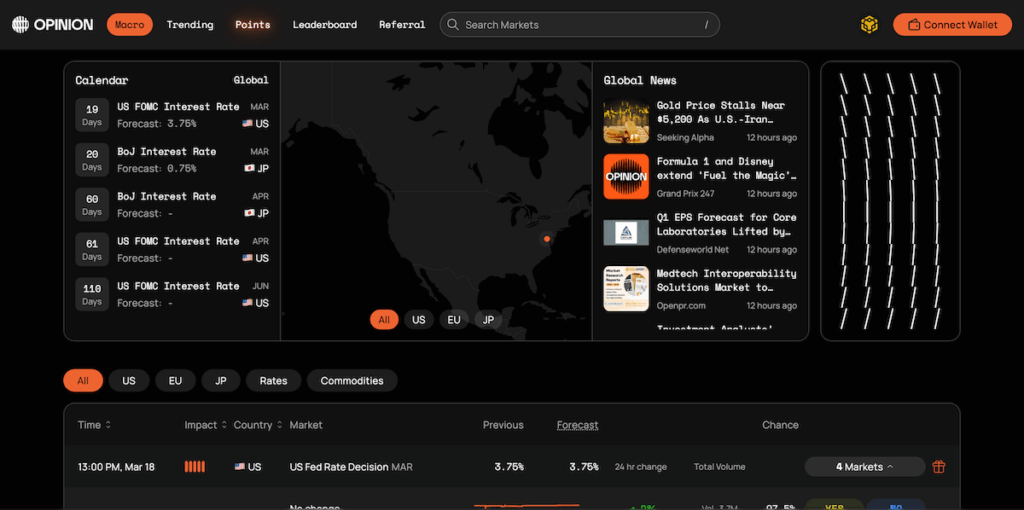Click the Opinion logo icon
The height and width of the screenshot is (510, 1024).
tap(20, 24)
